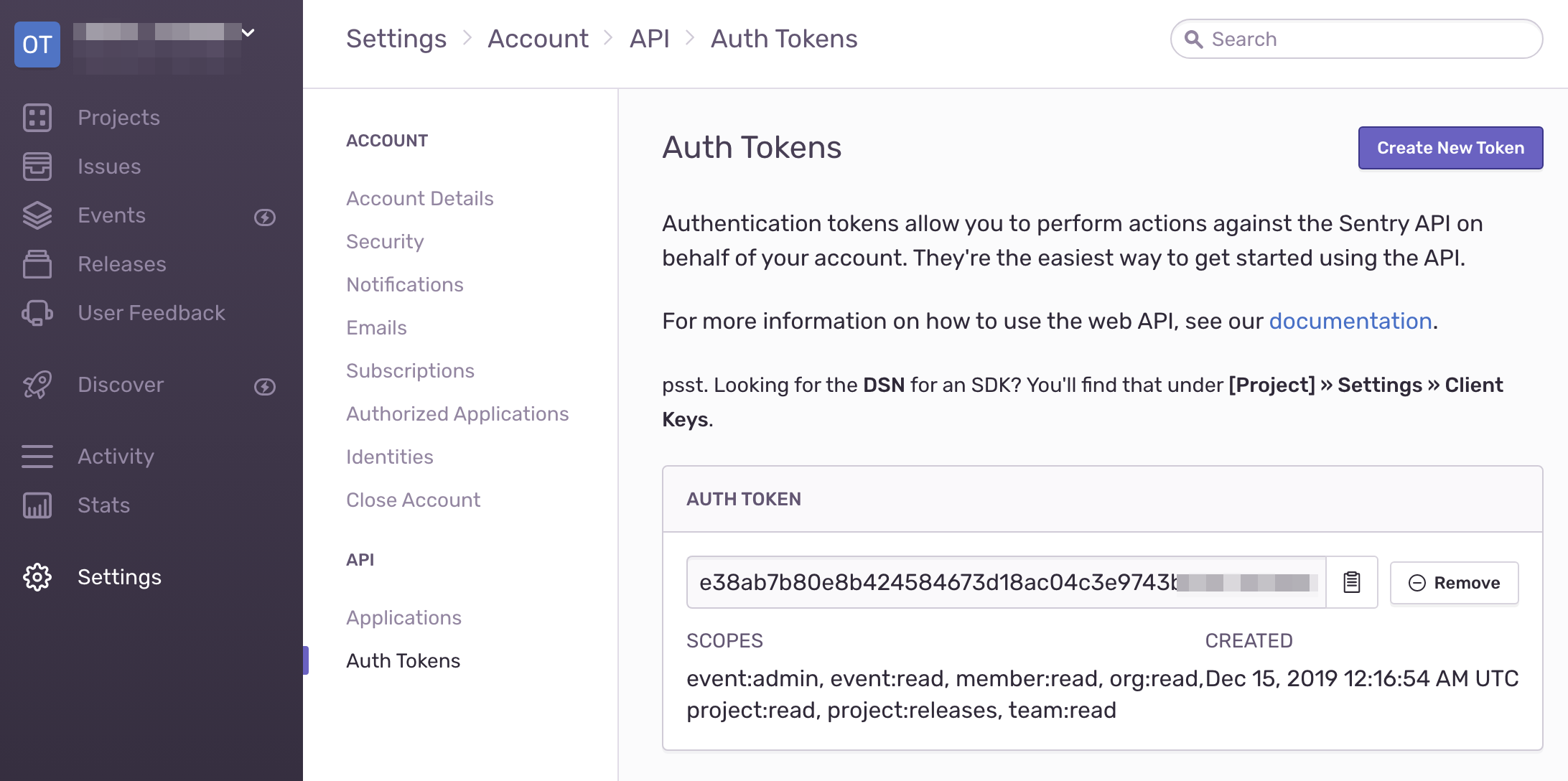
Task: Expand the organization dropdown chevron
Action: coord(248,32)
